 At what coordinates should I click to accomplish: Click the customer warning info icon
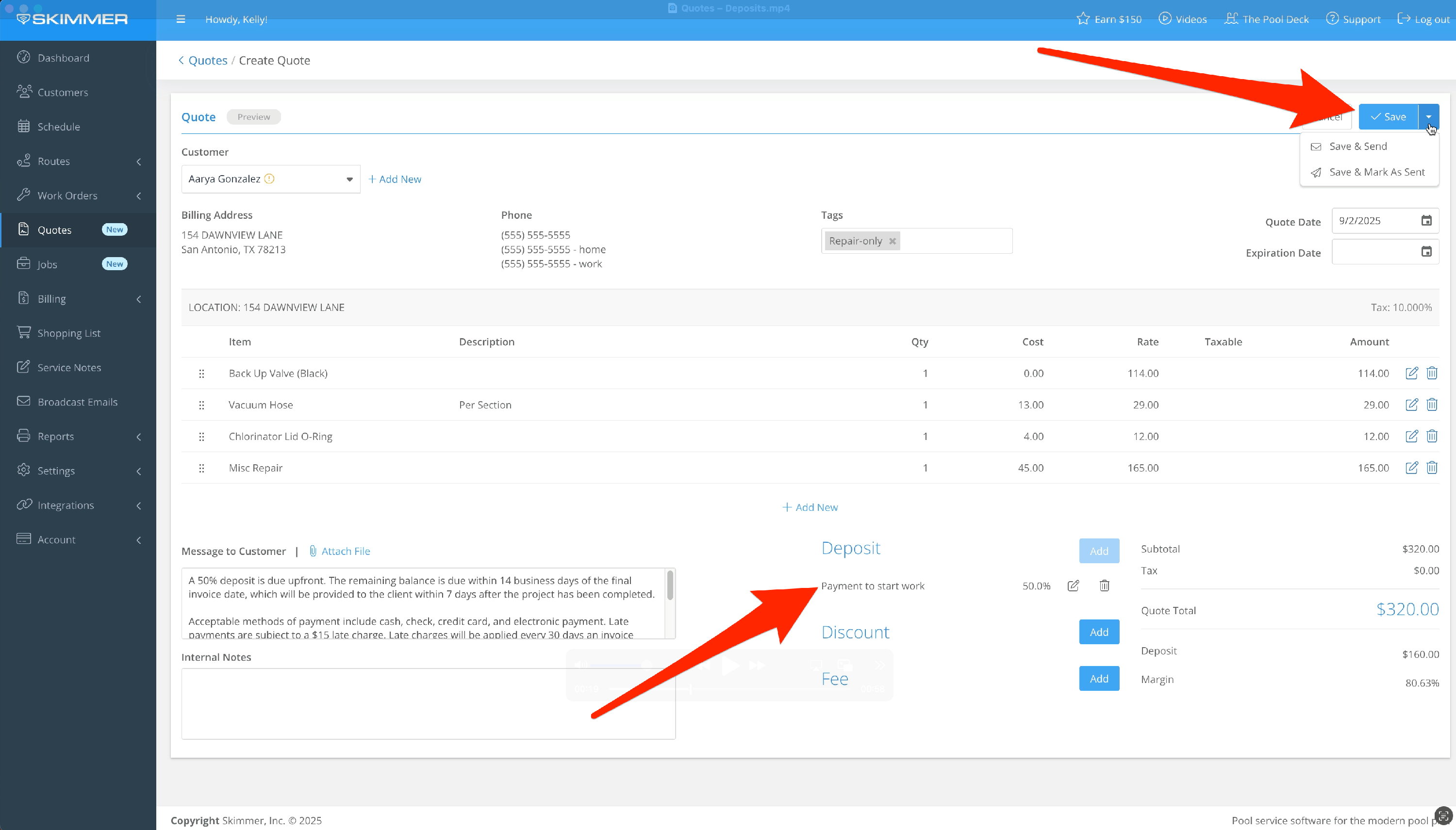(270, 179)
